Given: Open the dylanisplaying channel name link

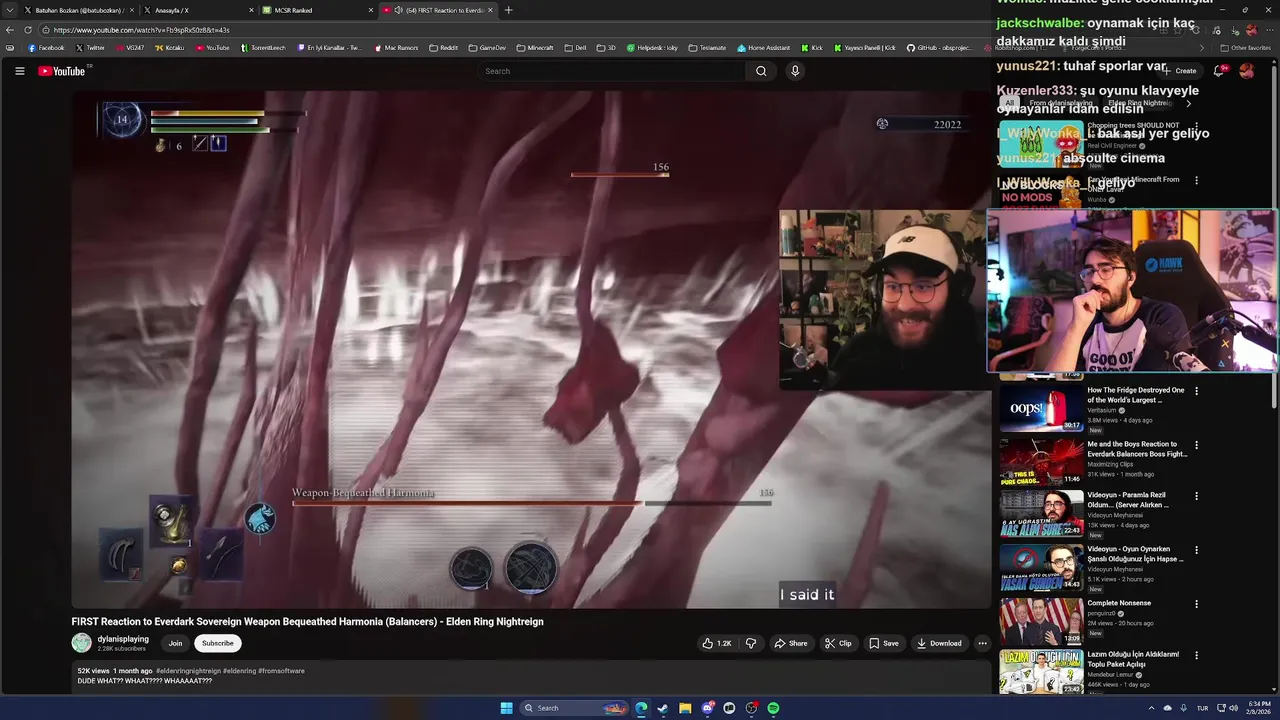Looking at the screenshot, I should (123, 638).
